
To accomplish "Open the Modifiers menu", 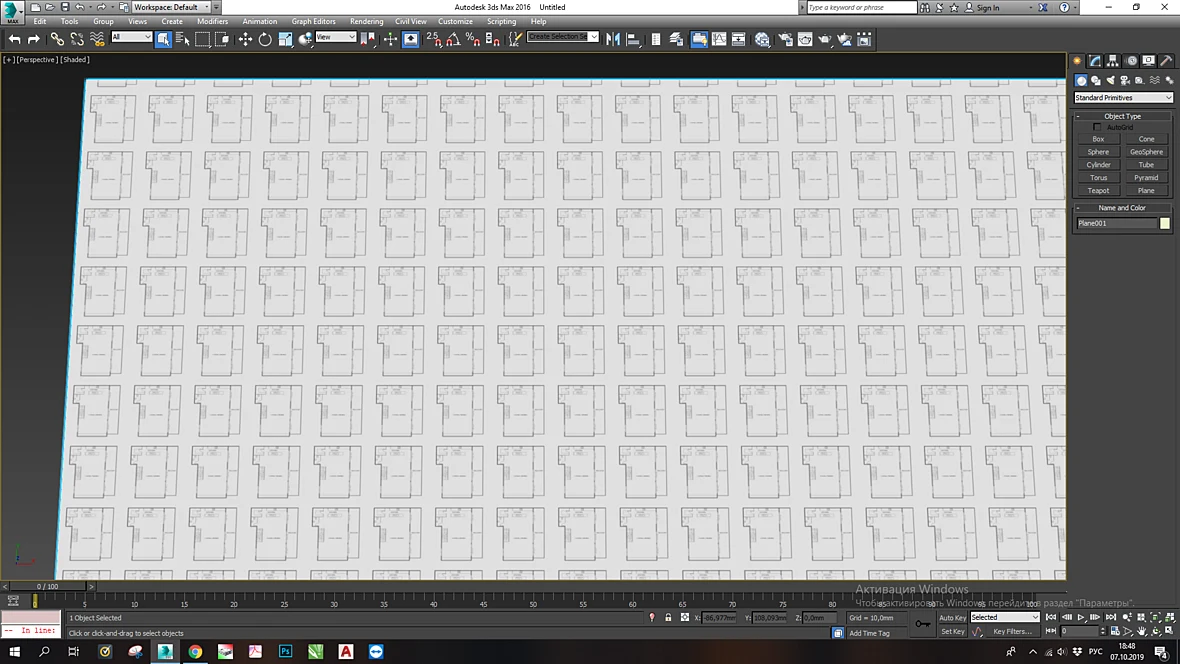I will coord(212,21).
